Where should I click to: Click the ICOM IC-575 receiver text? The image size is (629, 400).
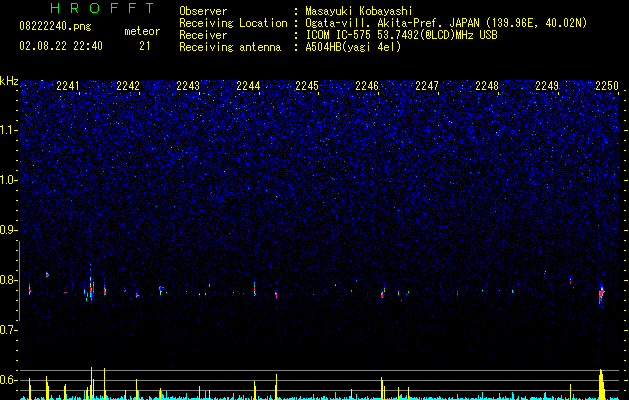pos(401,35)
